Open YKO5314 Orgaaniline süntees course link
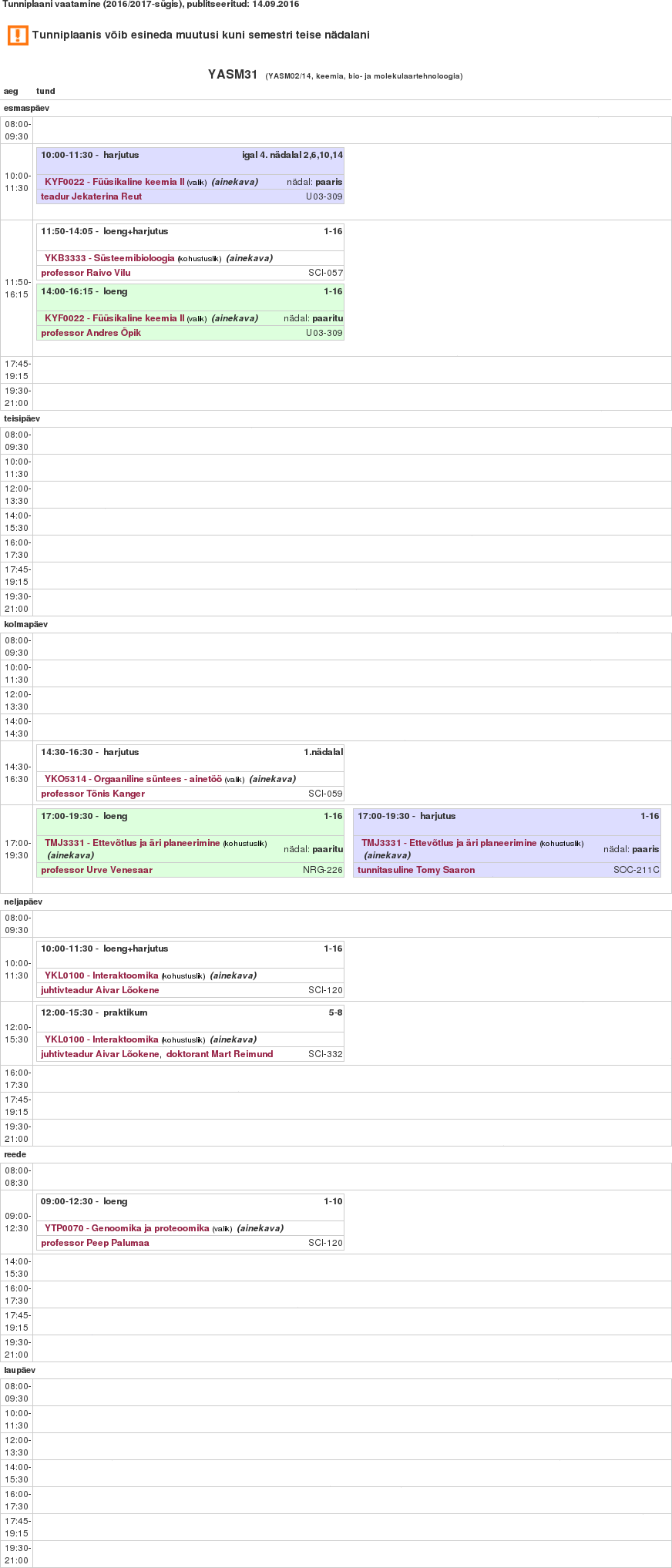This screenshot has width=672, height=1568. point(133,779)
